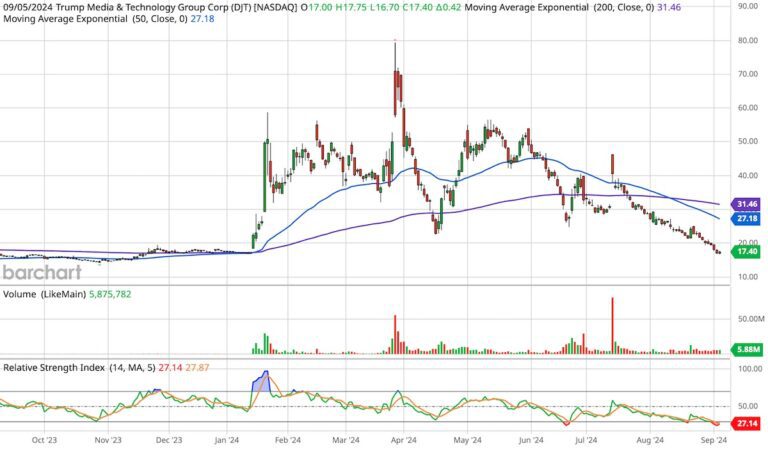Click the Apr '24 date axis label
The width and height of the screenshot is (768, 449).
point(404,439)
